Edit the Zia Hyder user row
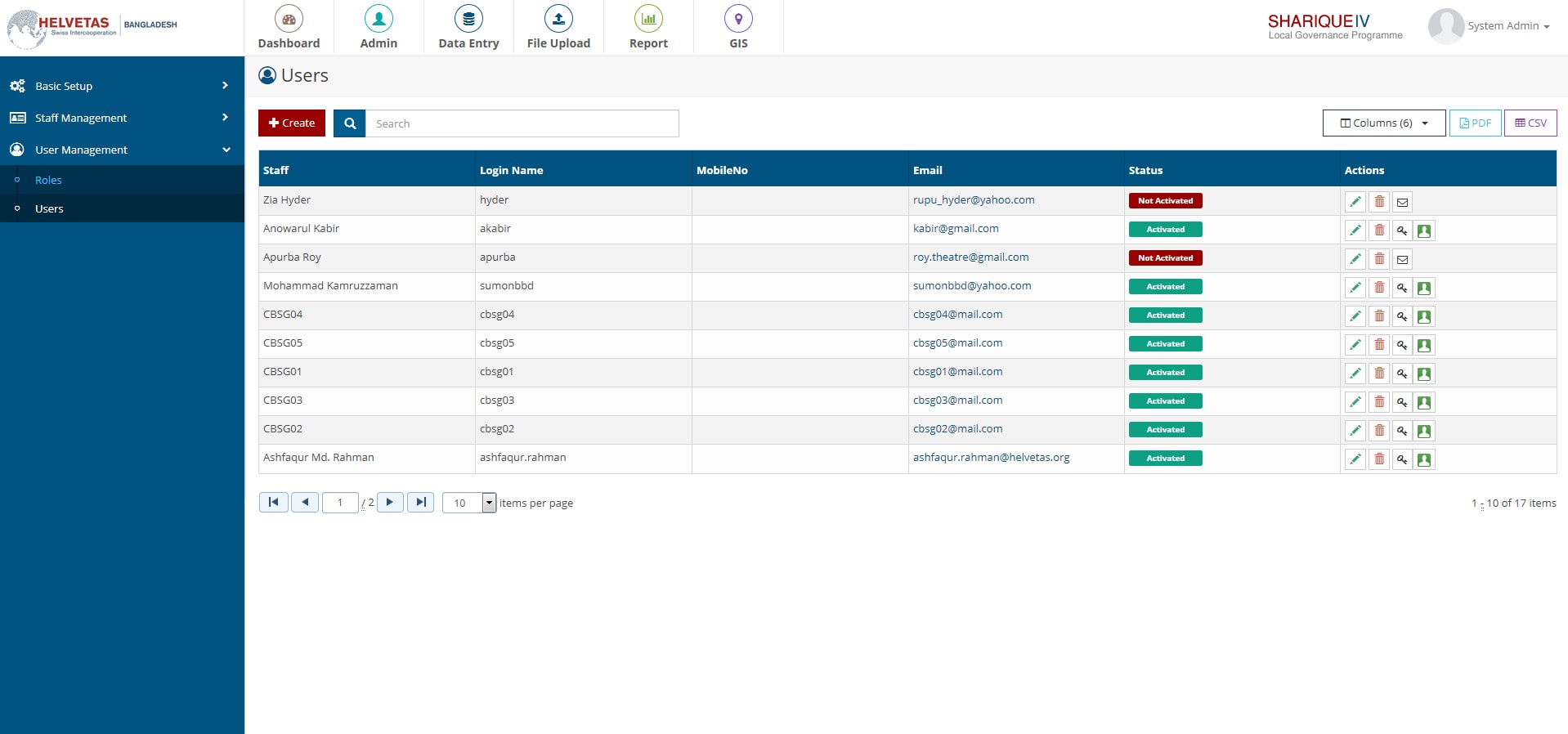The height and width of the screenshot is (734, 1568). [x=1355, y=202]
